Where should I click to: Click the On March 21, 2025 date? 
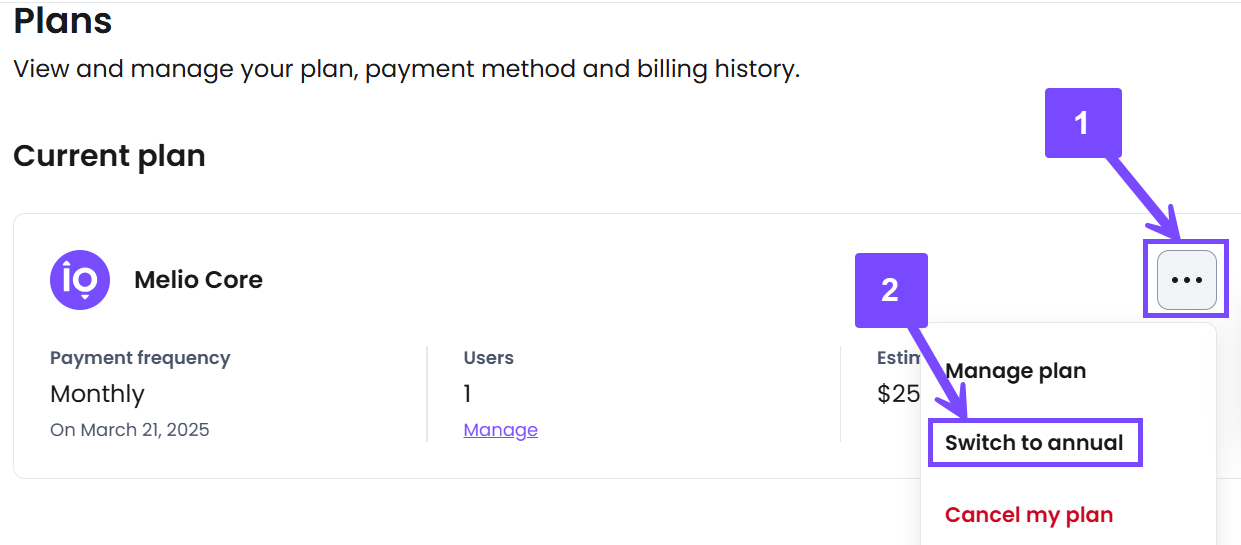(x=130, y=430)
